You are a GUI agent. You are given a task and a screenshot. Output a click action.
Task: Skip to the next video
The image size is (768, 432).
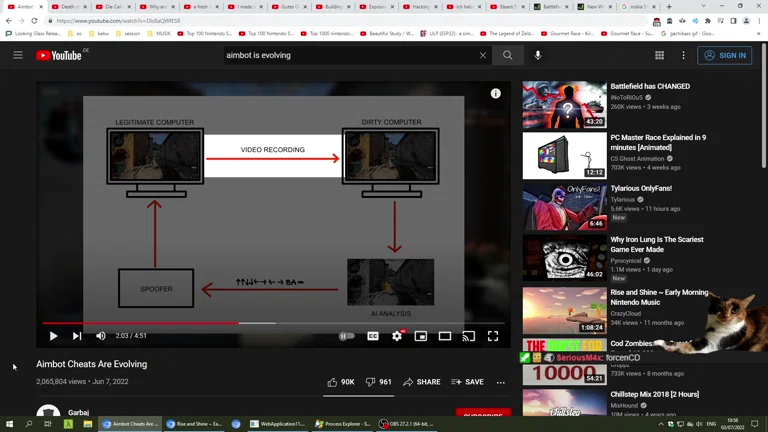coord(77,337)
